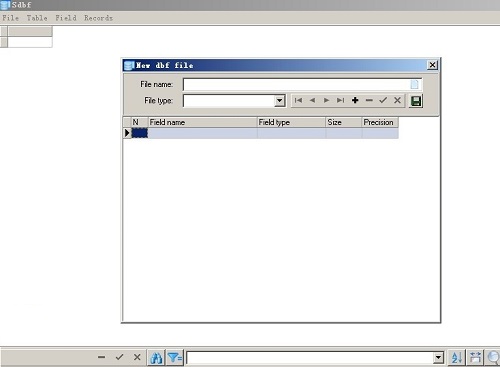Image resolution: width=500 pixels, height=367 pixels.
Task: Click the empty column header in main grid
Action: click(30, 31)
